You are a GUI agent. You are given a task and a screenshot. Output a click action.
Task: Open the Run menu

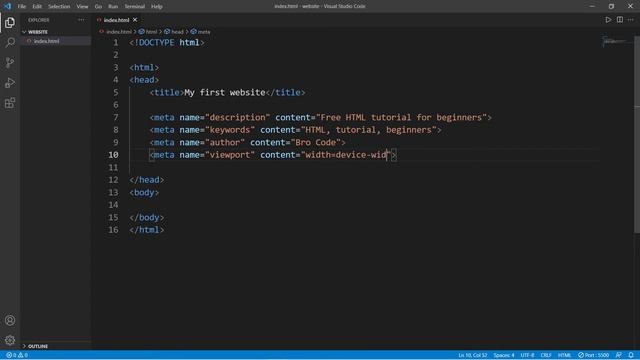coord(113,7)
